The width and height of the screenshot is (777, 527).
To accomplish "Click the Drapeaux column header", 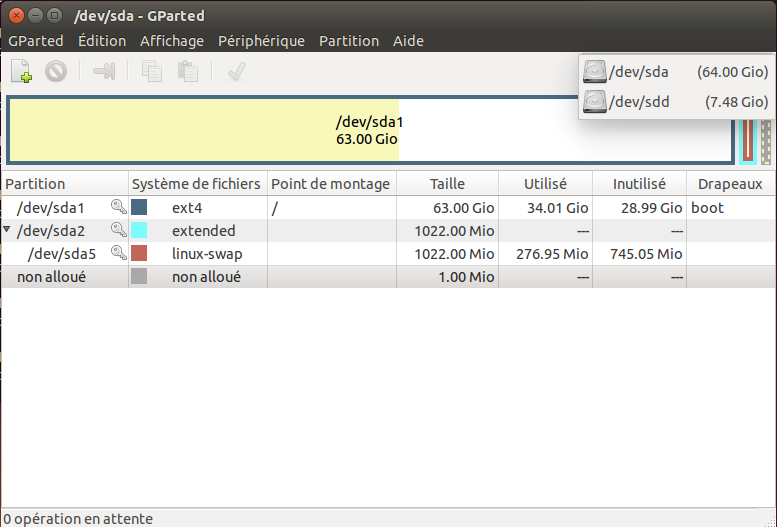I will coord(730,184).
